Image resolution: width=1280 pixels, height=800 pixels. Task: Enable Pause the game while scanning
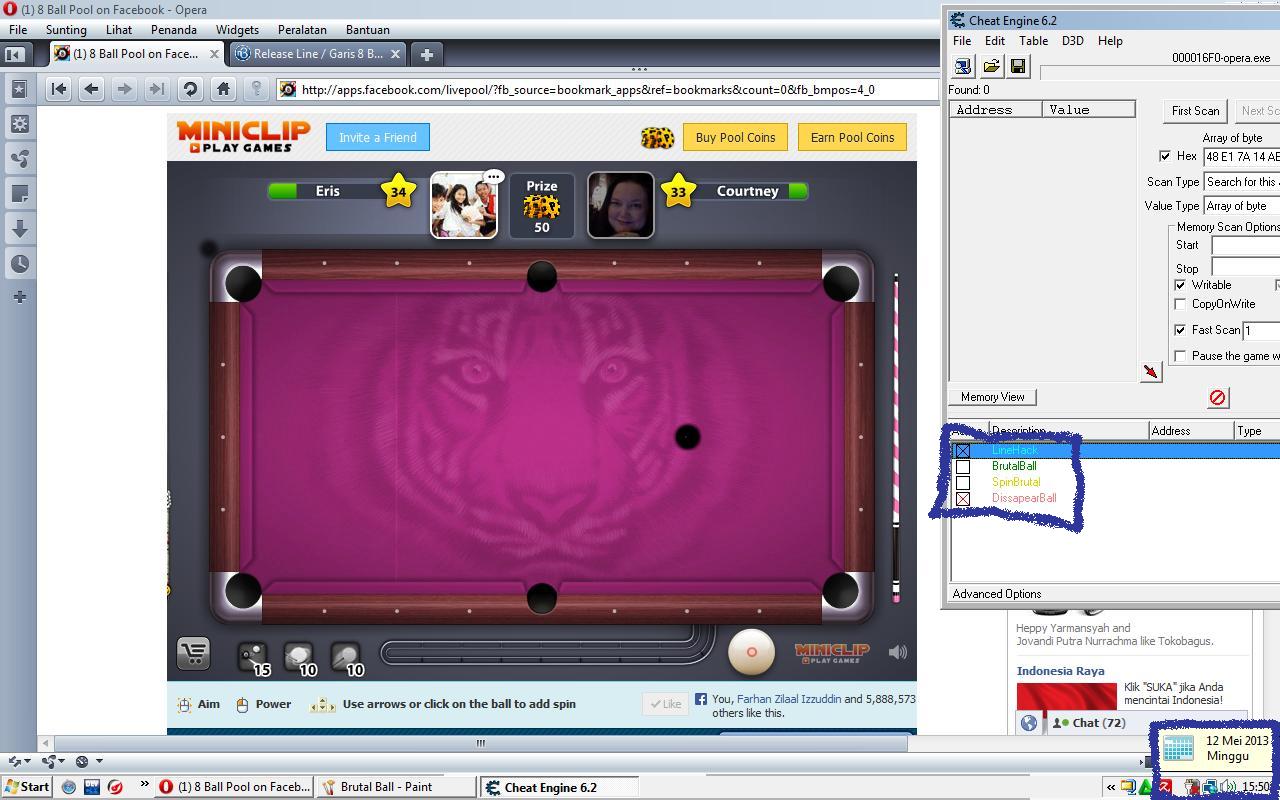point(1180,356)
